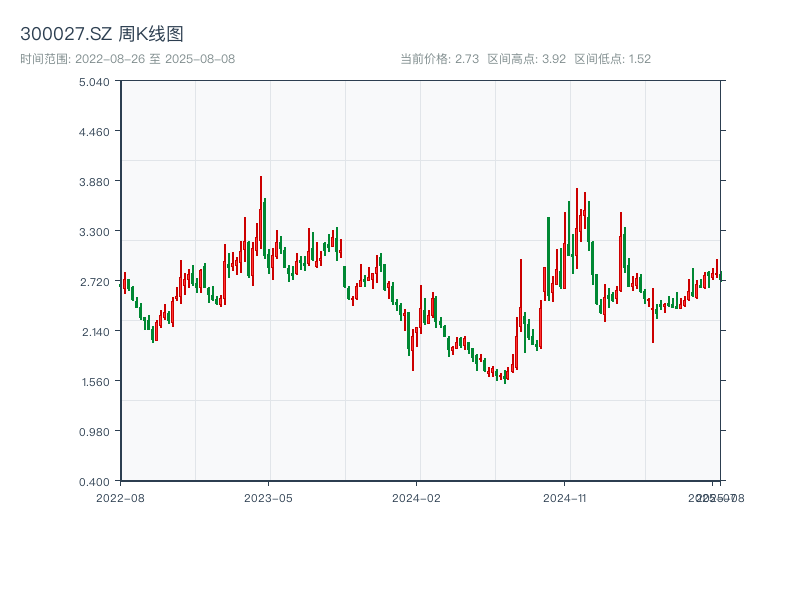Click y-axis label 4.460
The image size is (800, 600).
point(94,132)
